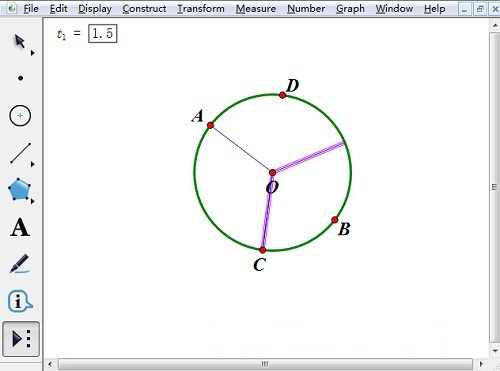Minimize the document window
The image size is (500, 371).
tap(464, 9)
